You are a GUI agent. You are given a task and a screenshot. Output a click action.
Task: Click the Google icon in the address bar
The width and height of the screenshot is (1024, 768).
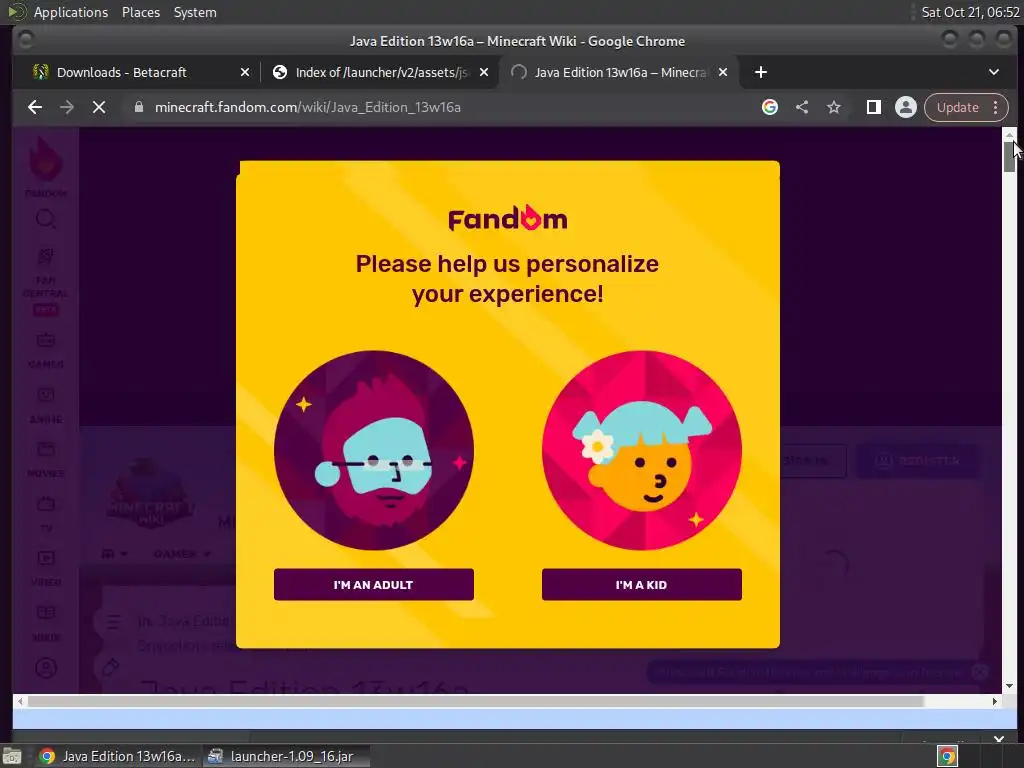(770, 107)
